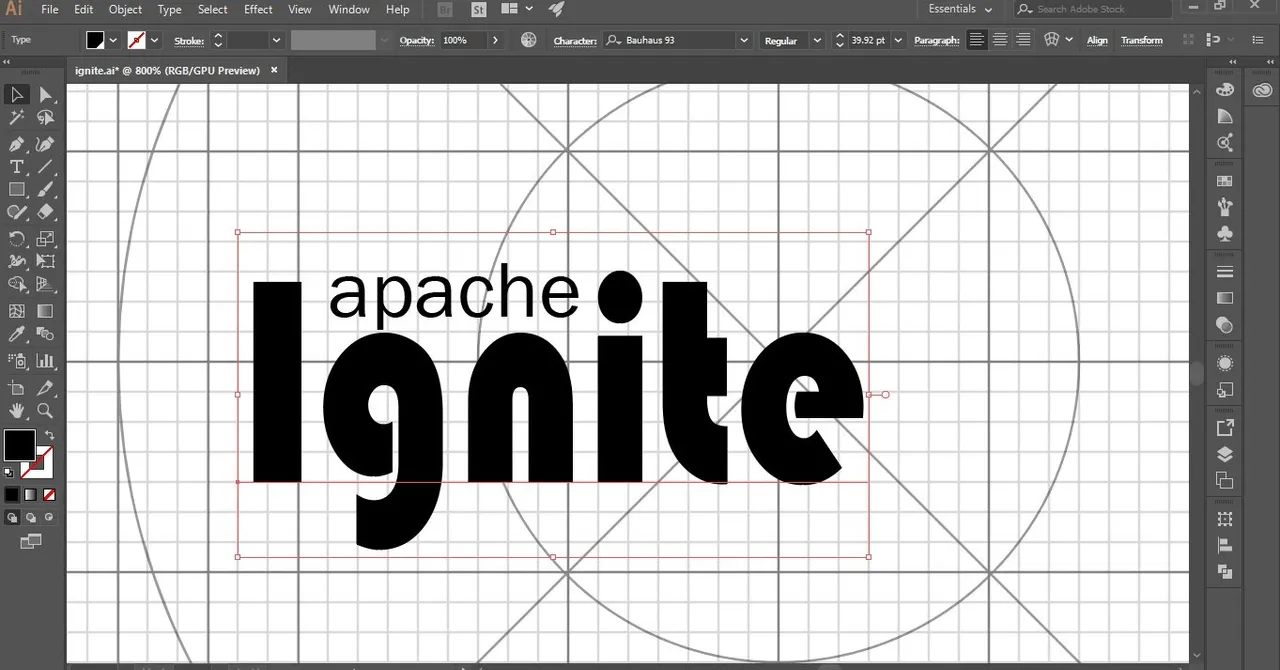Screen dimensions: 1280x670
Task: Set paint mode to Color
Action: coord(11,494)
